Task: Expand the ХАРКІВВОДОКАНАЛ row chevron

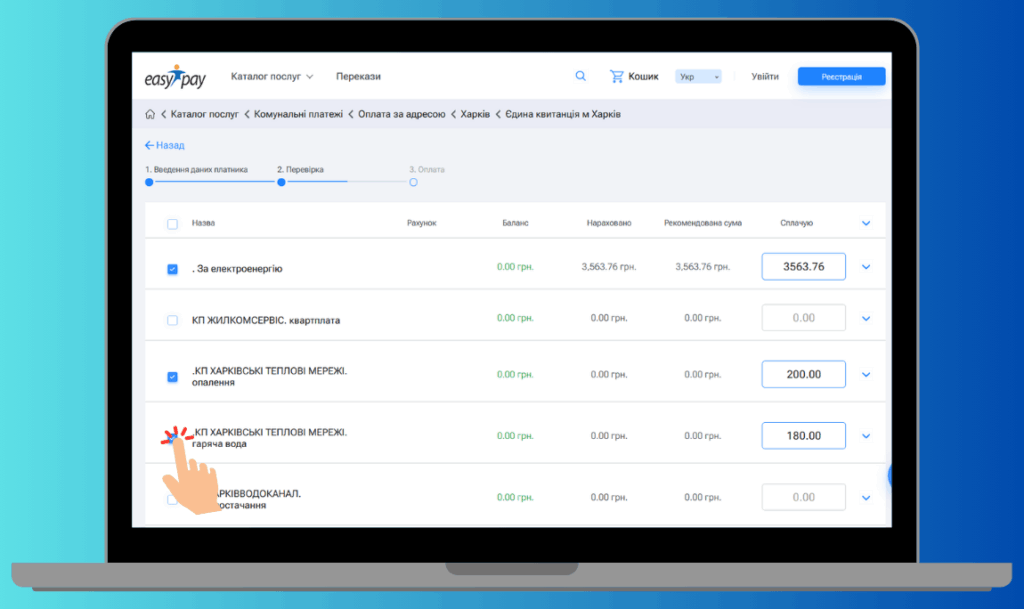Action: coord(866,498)
